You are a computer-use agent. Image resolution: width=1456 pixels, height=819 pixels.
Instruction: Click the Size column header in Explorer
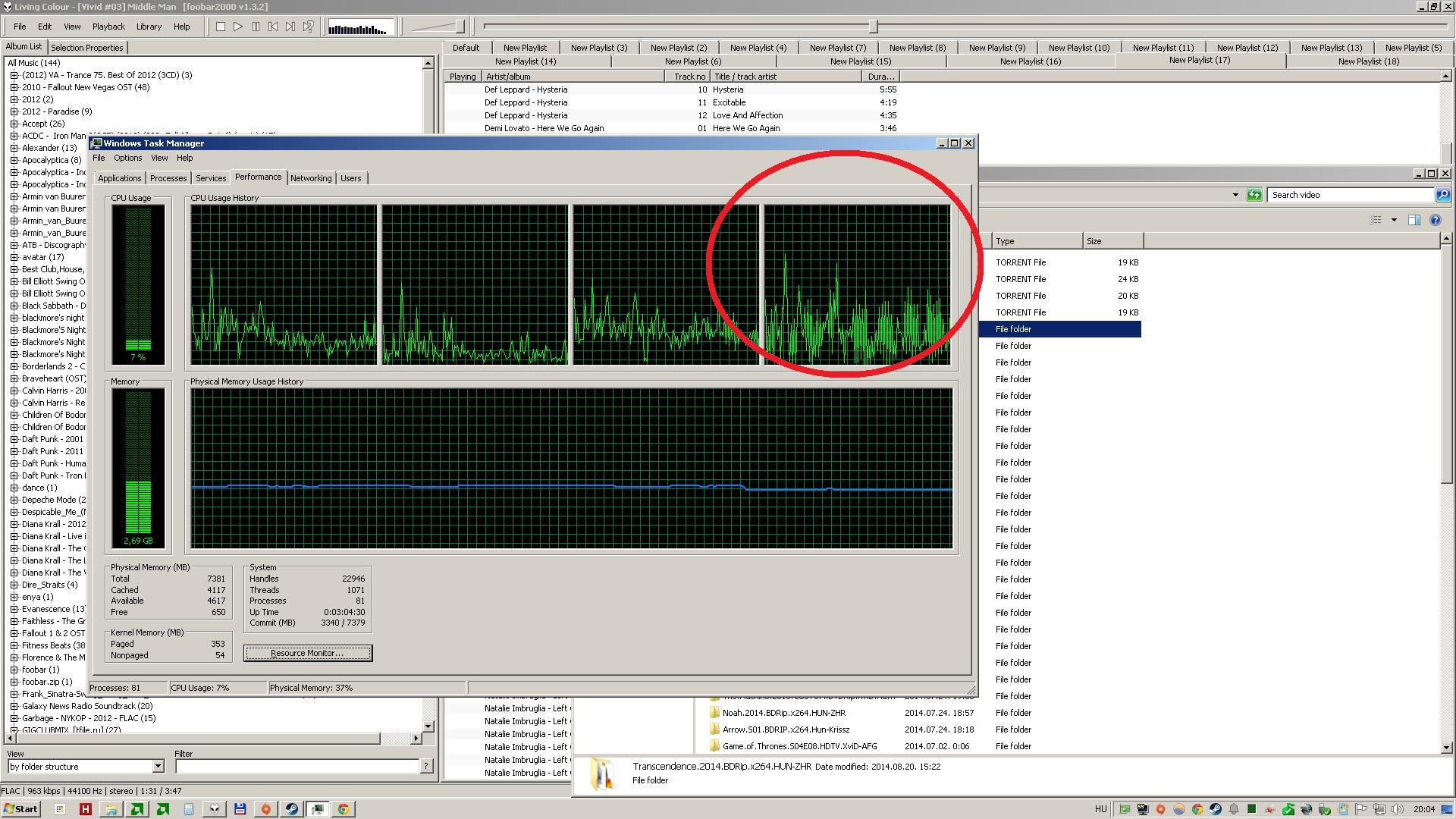[1113, 241]
